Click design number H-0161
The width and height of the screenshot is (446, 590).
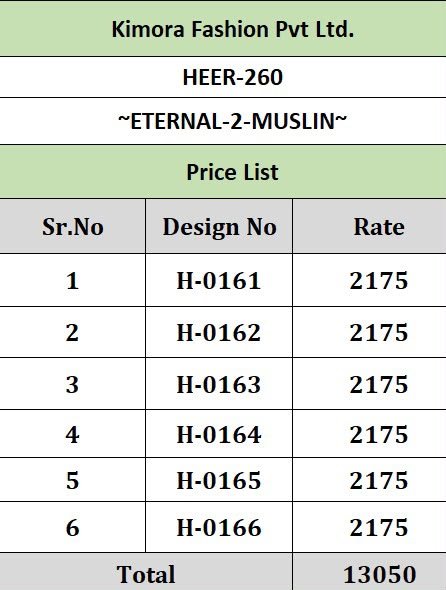(x=219, y=280)
